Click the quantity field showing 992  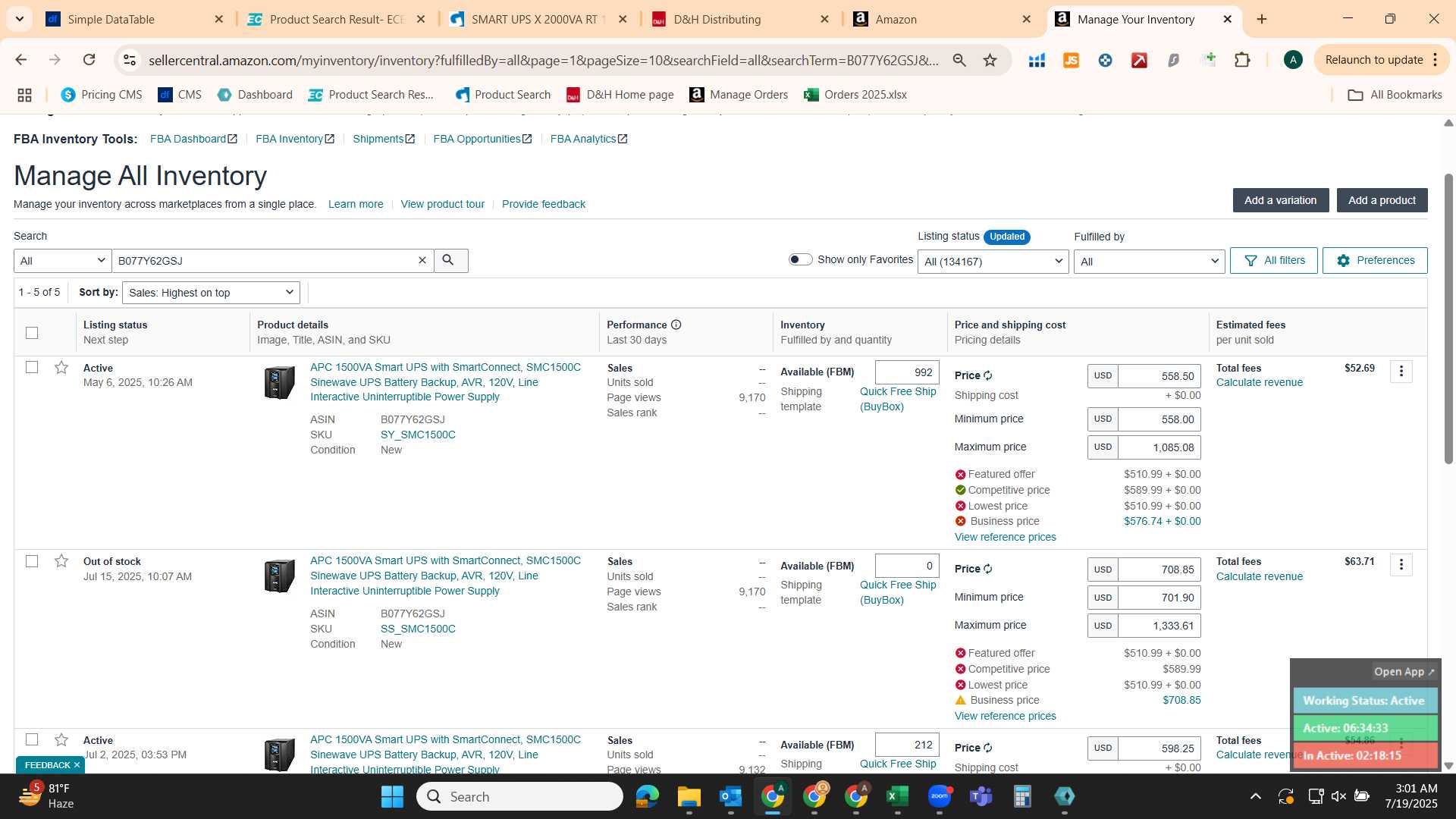click(x=907, y=372)
